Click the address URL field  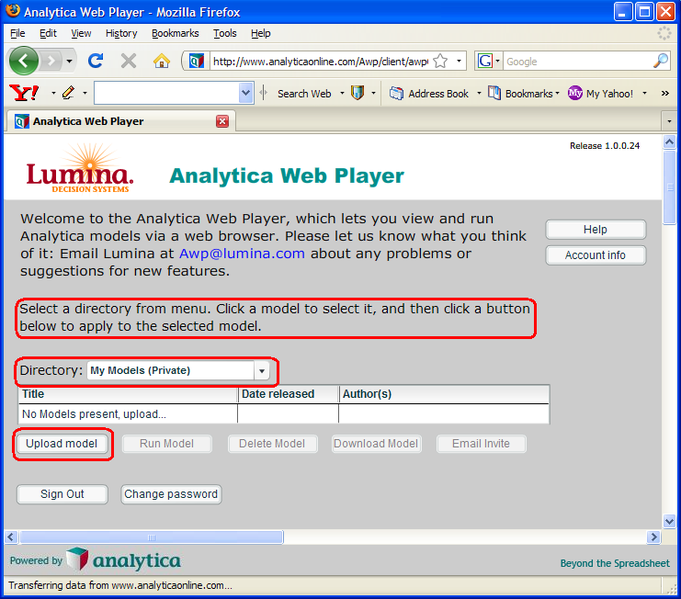point(321,62)
